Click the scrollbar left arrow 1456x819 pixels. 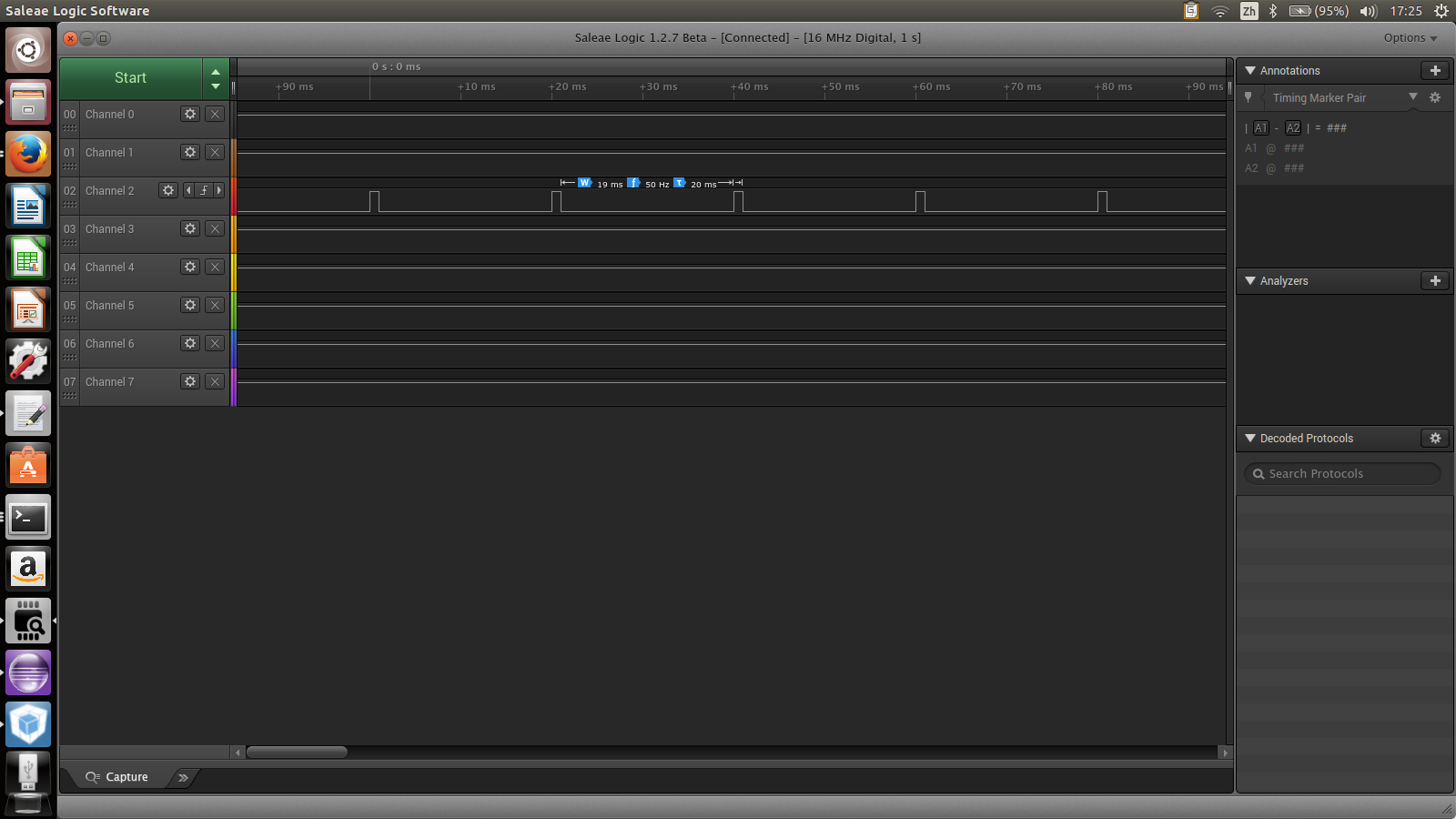pos(238,753)
